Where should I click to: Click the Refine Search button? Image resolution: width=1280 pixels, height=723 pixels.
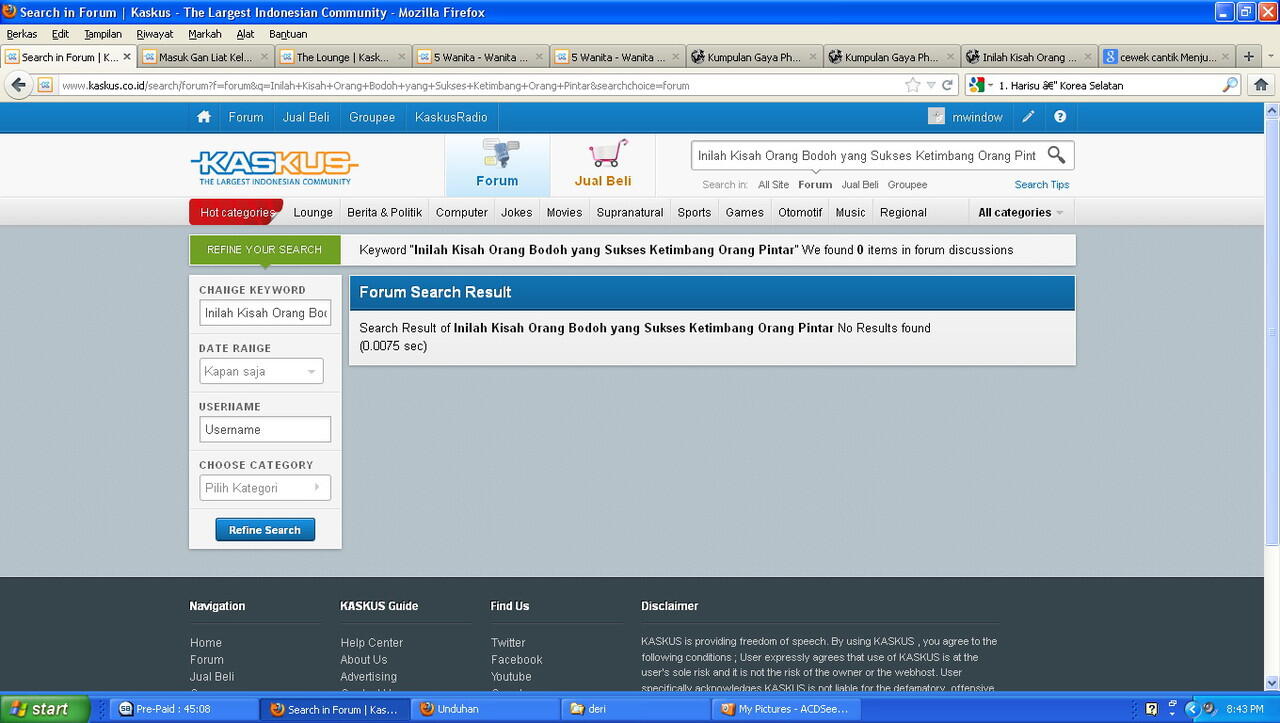(265, 530)
